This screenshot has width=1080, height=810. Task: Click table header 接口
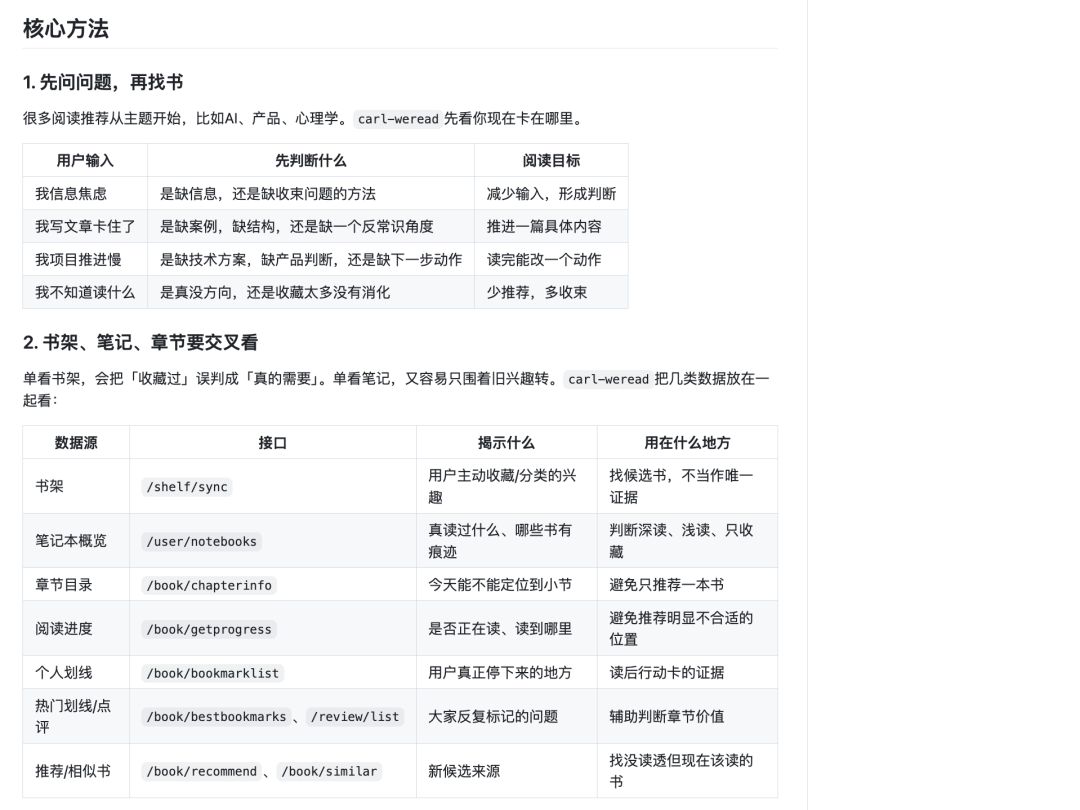(273, 442)
